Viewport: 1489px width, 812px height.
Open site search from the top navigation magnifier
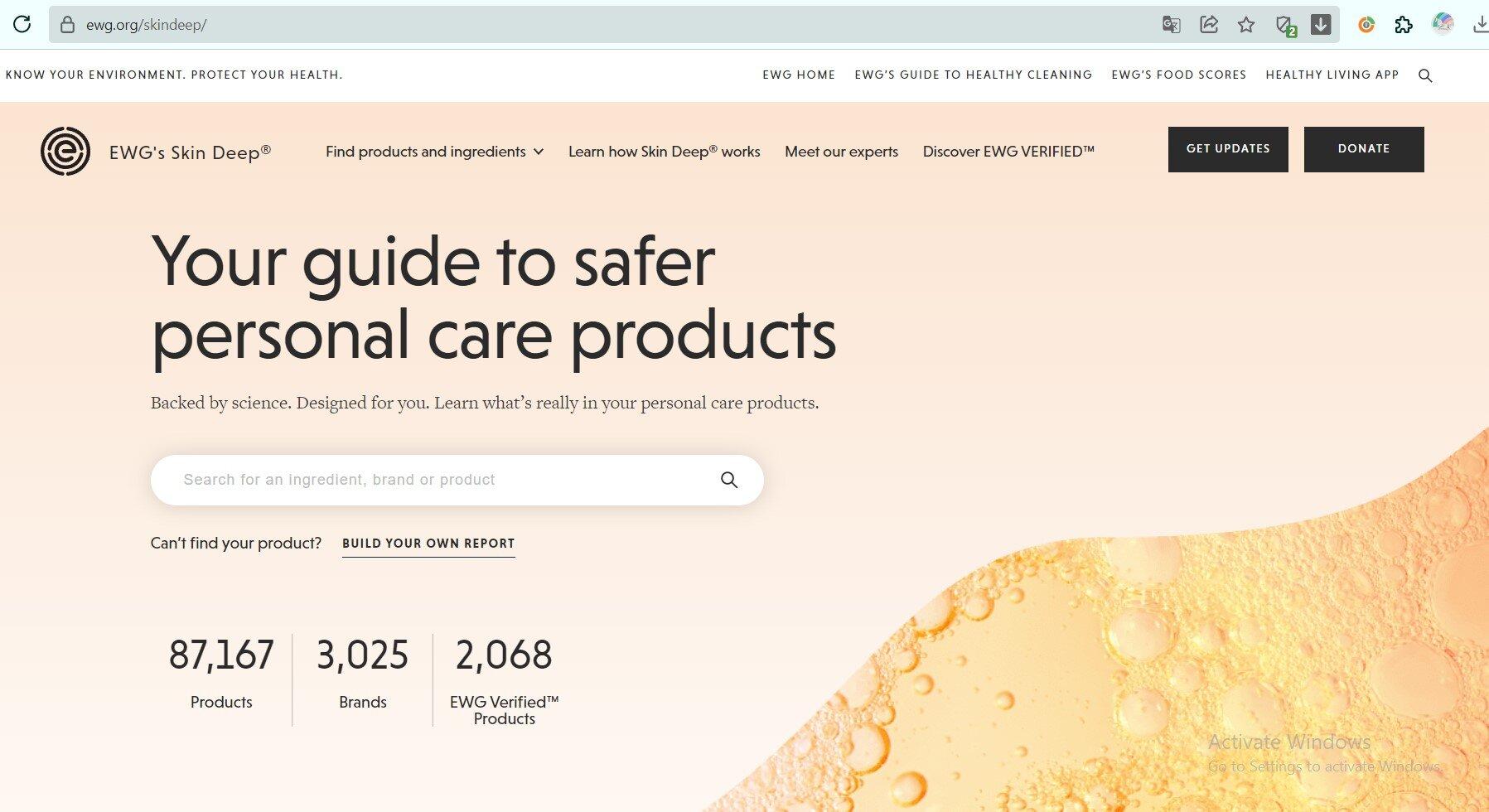pyautogui.click(x=1425, y=75)
